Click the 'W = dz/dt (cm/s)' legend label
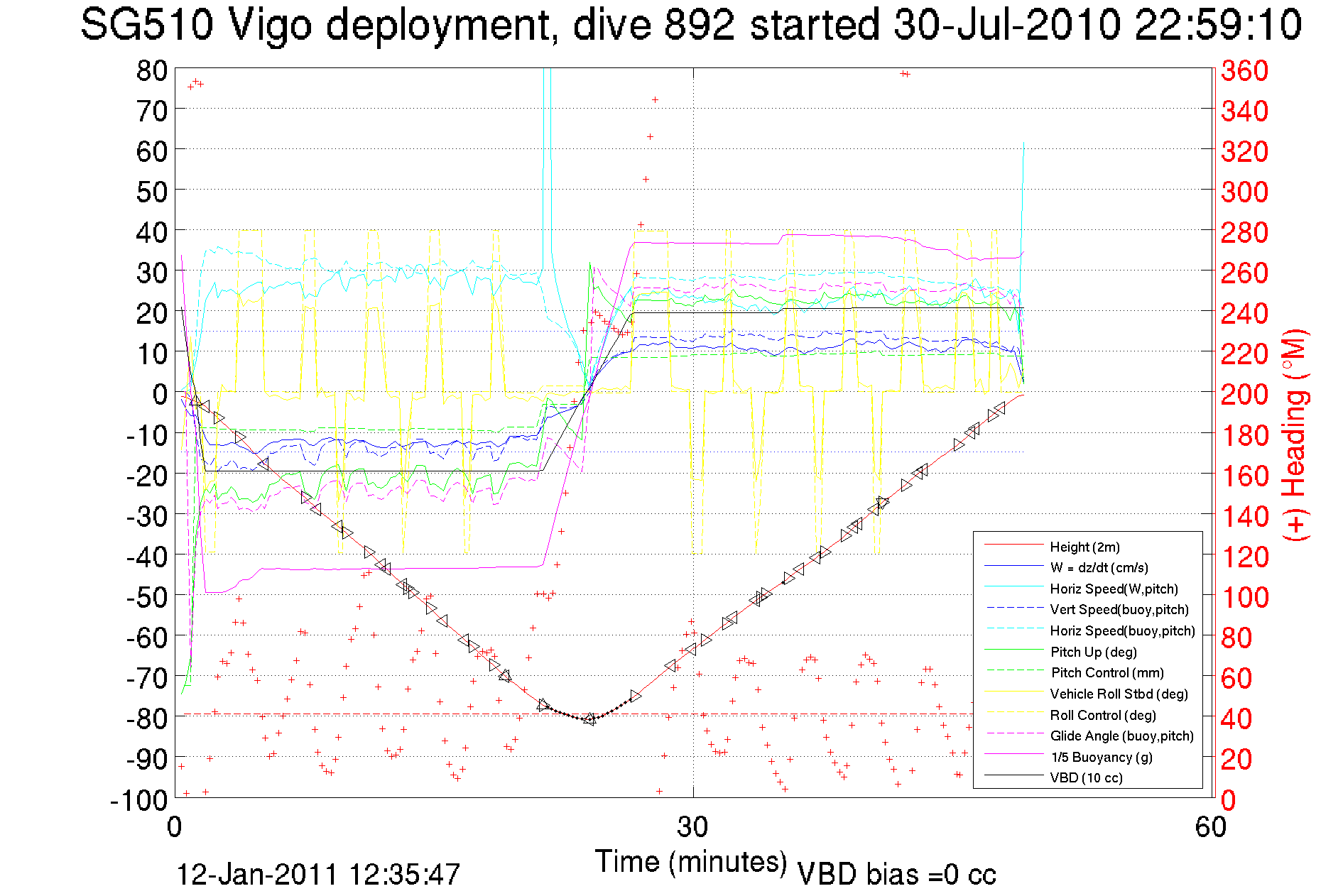The image size is (1343, 896). [1099, 567]
